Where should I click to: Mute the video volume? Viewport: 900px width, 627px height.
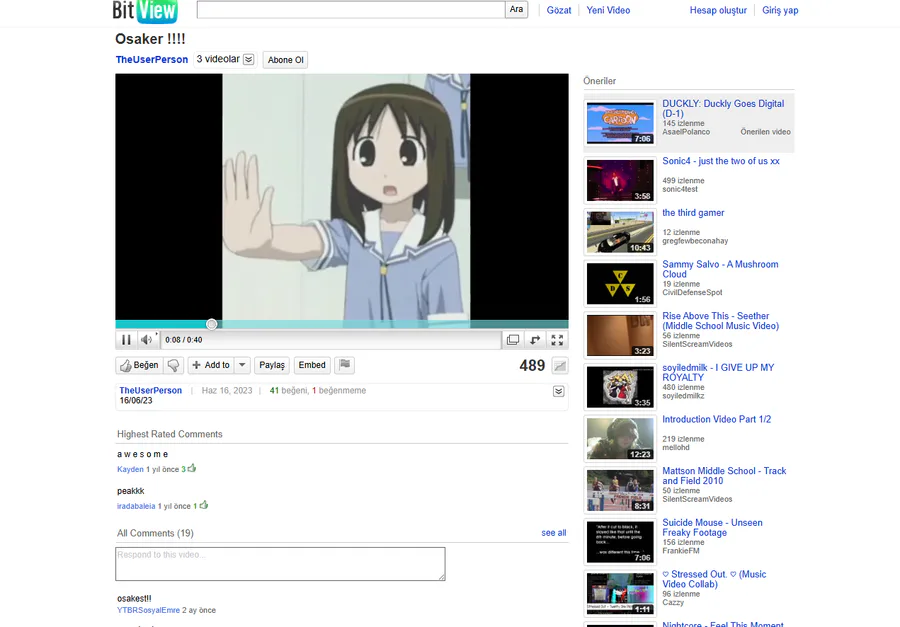(x=147, y=340)
